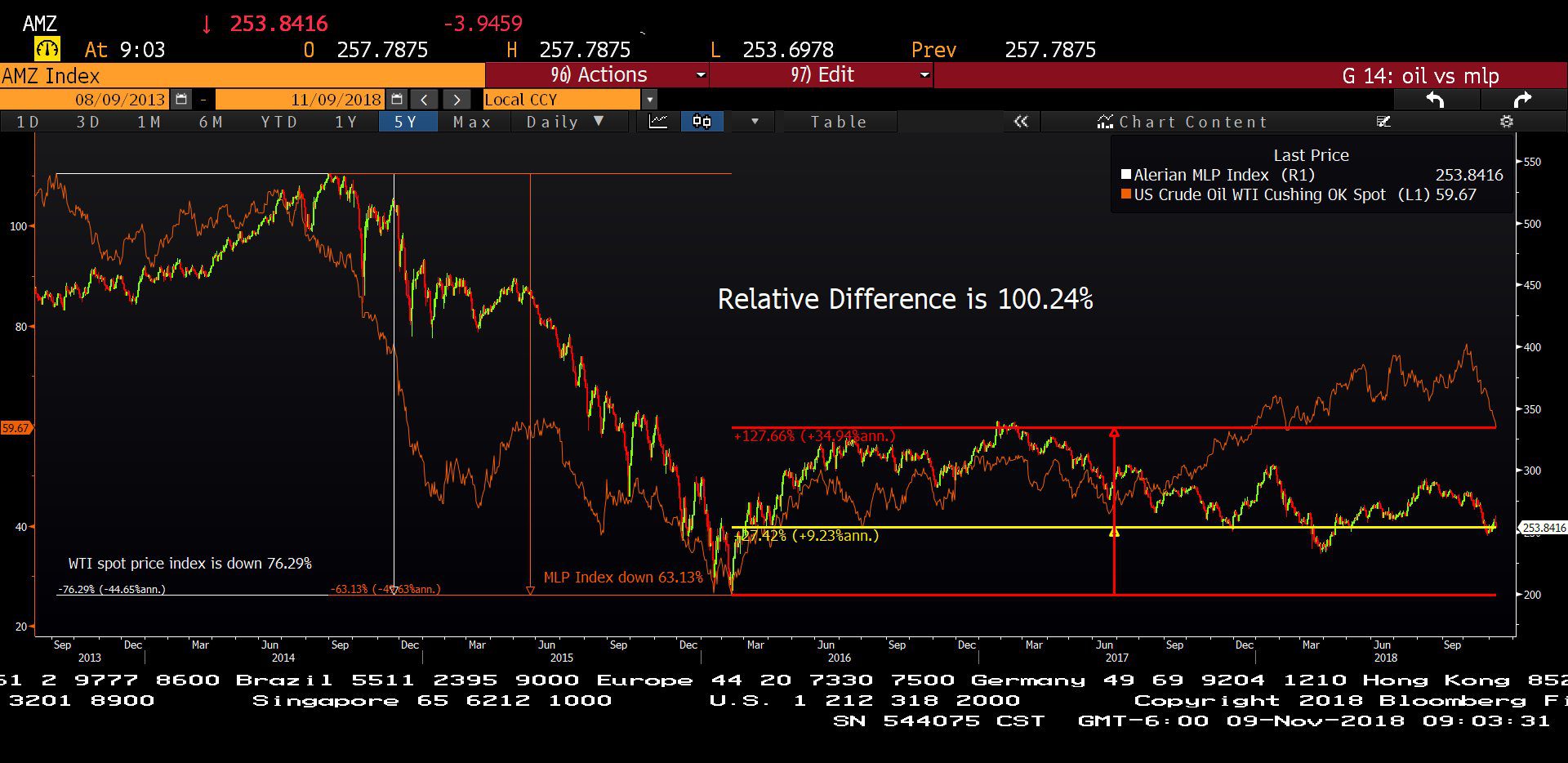This screenshot has width=1568, height=763.
Task: Click WTI spot price index down 76.29% note
Action: click(x=190, y=563)
